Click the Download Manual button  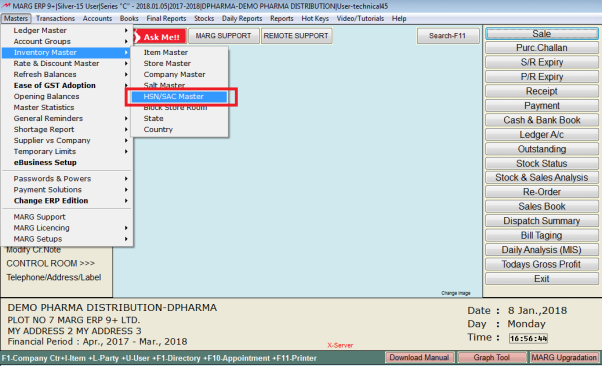point(419,357)
